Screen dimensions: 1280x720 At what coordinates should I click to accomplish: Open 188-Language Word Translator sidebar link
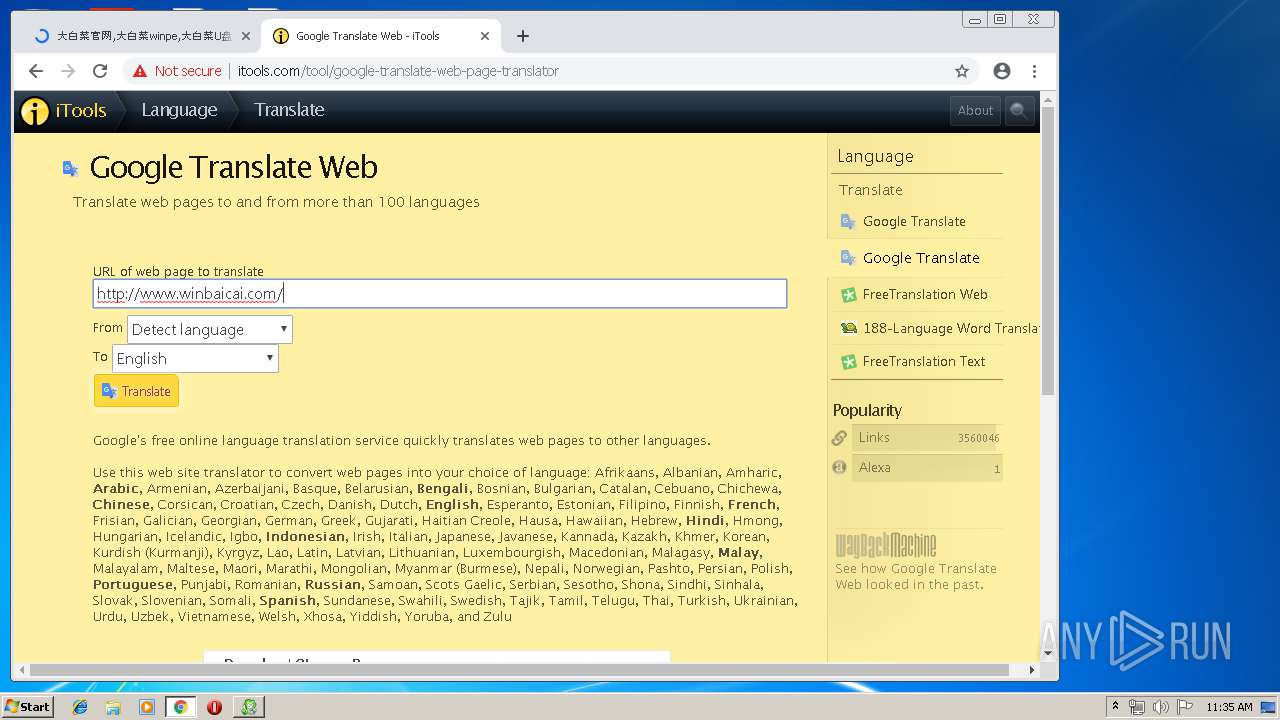click(950, 328)
